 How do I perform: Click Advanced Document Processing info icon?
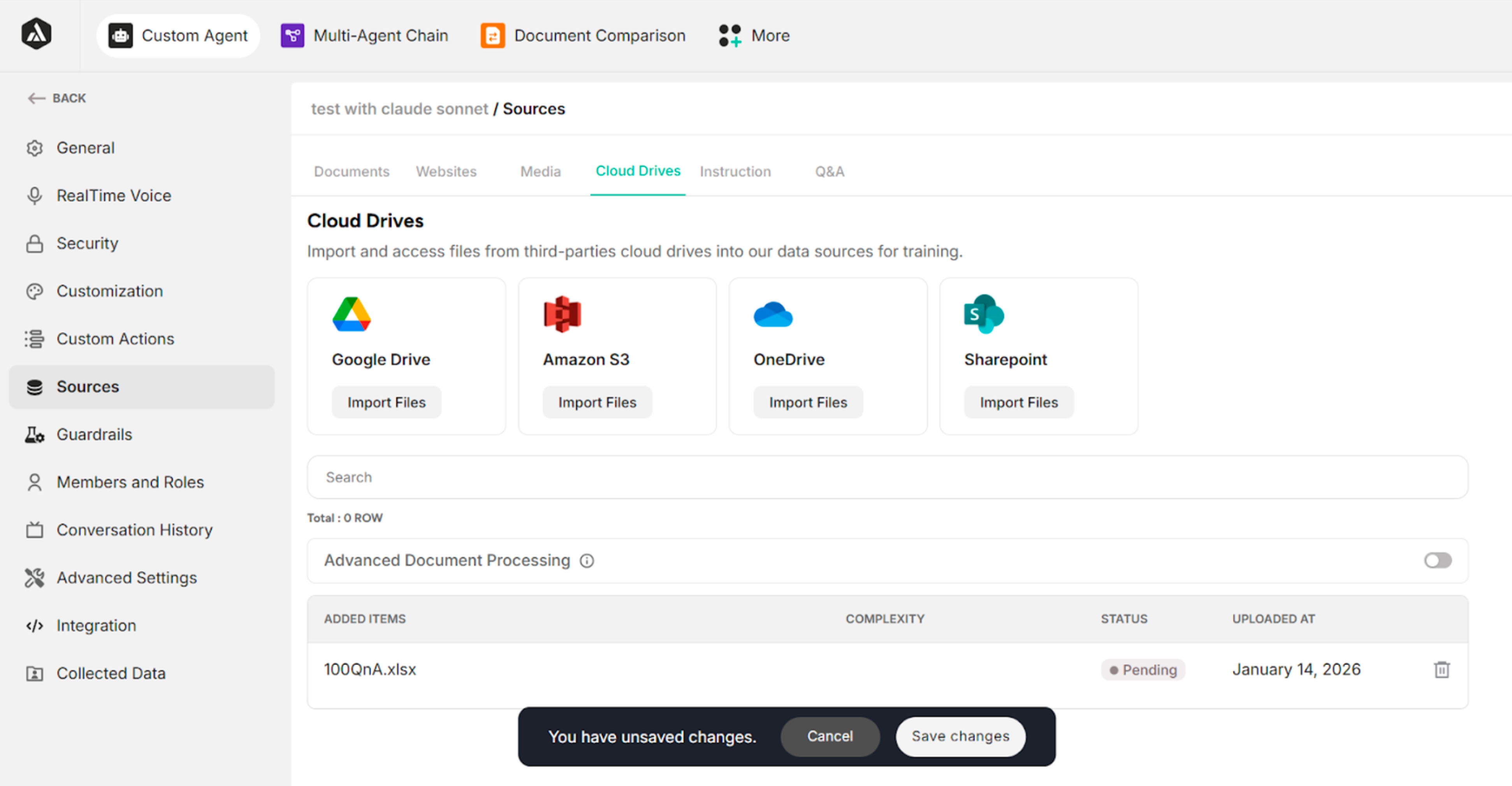(587, 561)
